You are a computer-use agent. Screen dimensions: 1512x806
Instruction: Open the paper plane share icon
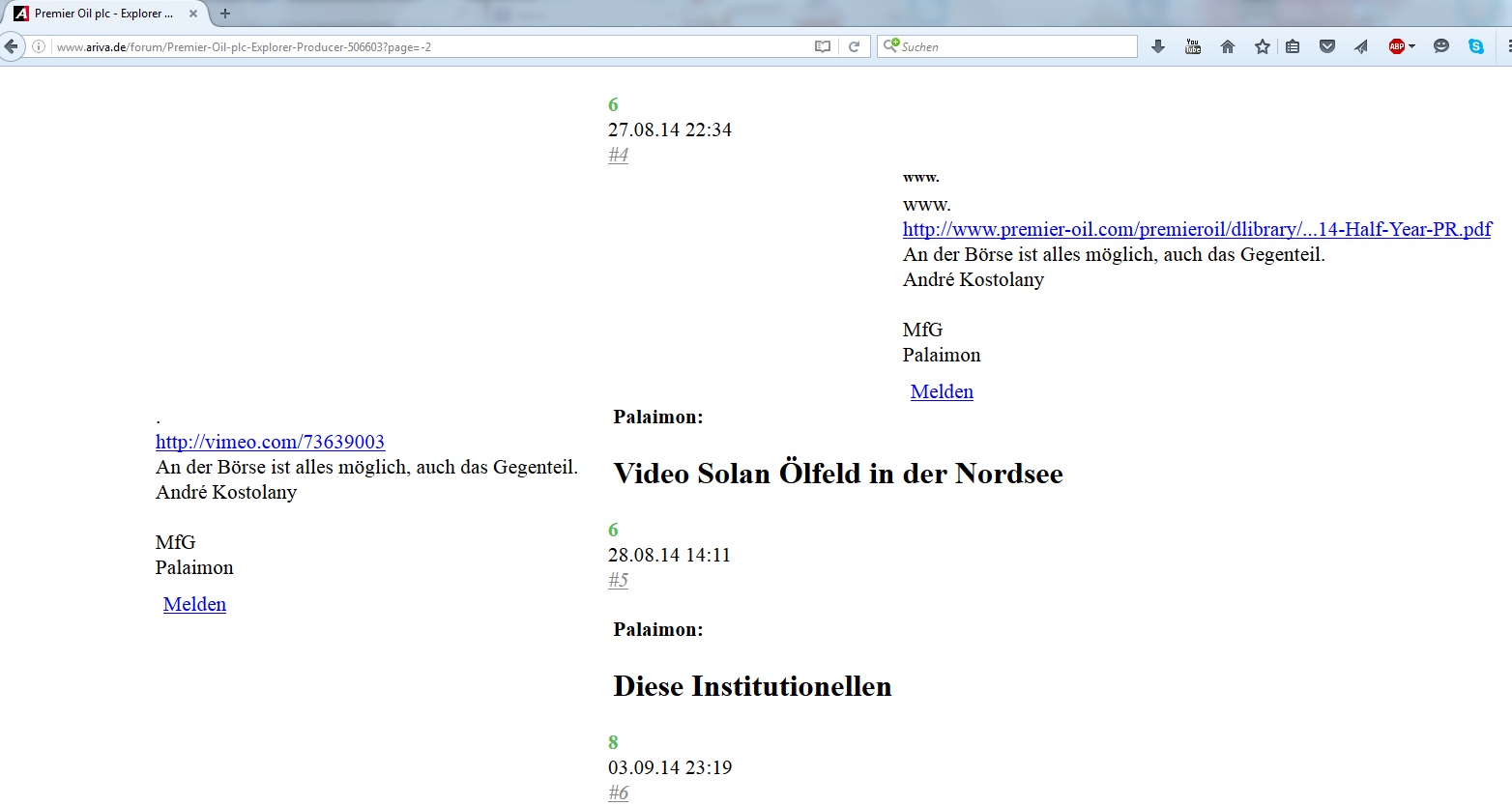[1361, 46]
